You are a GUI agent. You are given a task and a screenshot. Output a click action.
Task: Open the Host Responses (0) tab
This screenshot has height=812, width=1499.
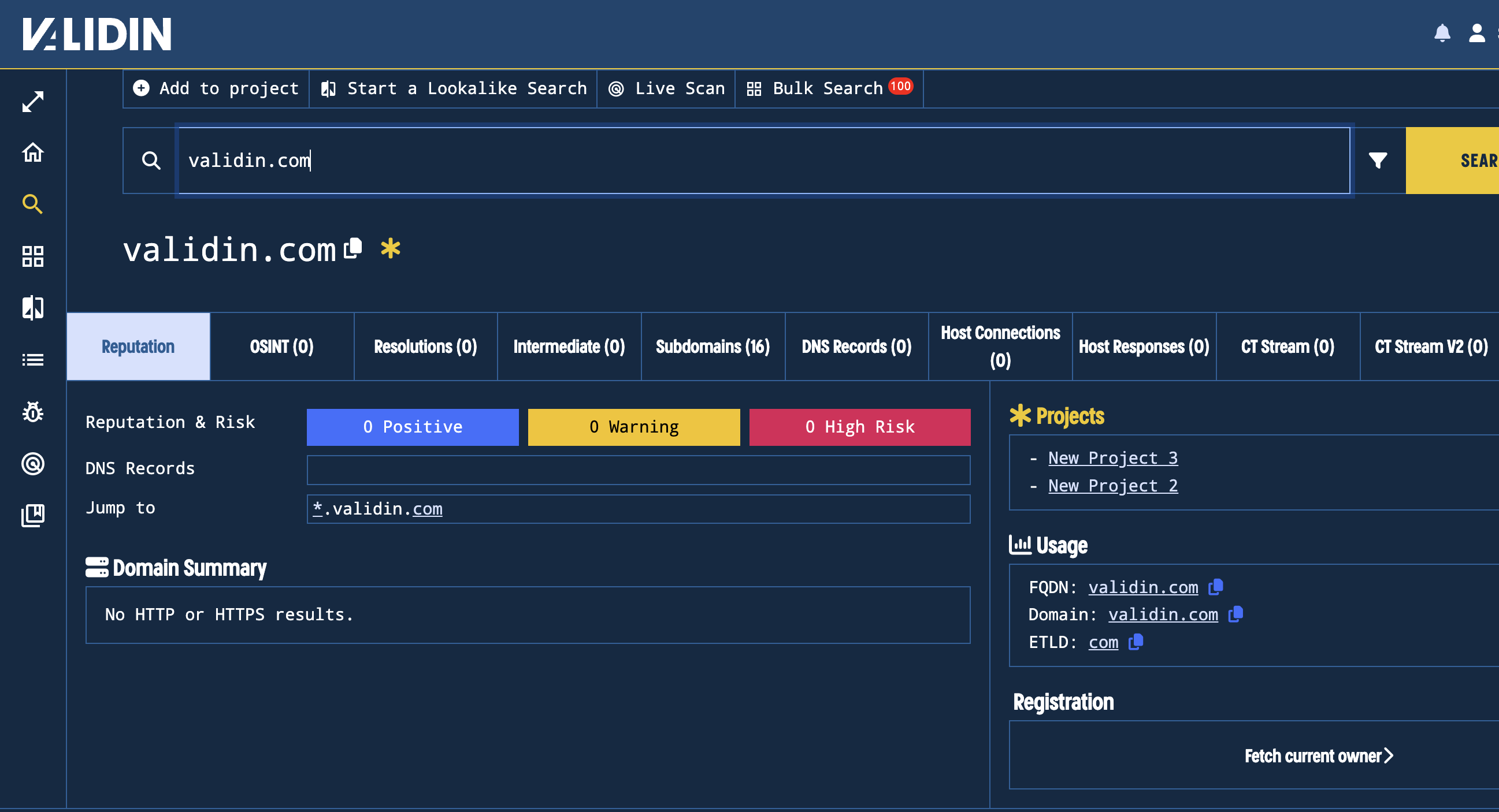(x=1144, y=347)
